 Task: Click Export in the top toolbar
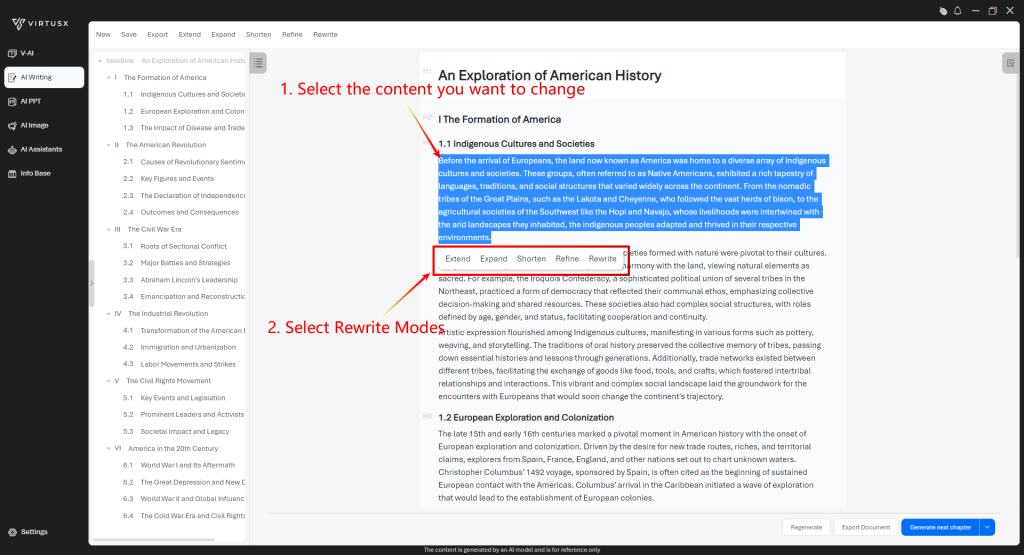tap(157, 35)
